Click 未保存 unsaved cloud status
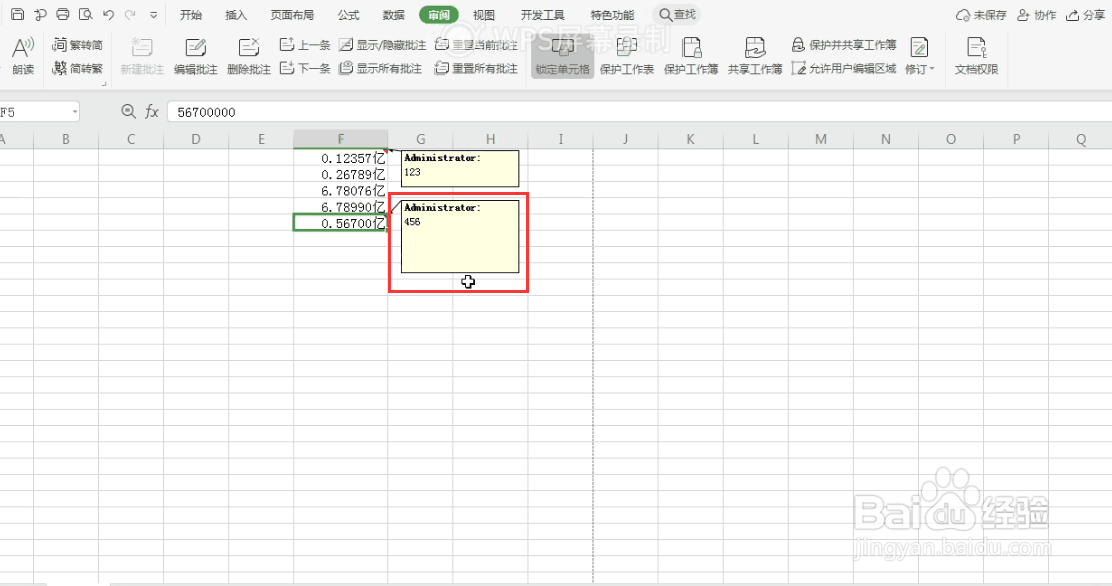 click(982, 15)
